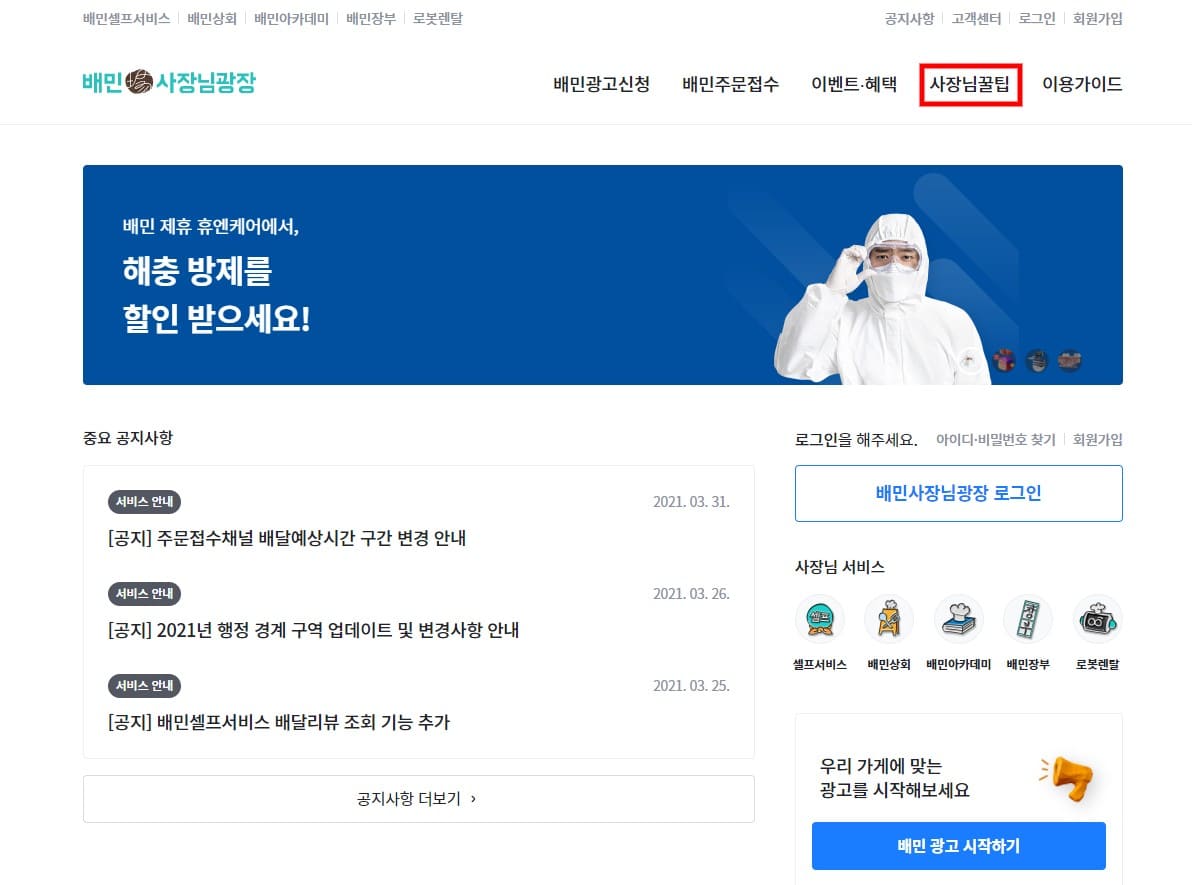The width and height of the screenshot is (1192, 885).
Task: Click the date text 2021. 03. 26.
Action: tap(691, 594)
